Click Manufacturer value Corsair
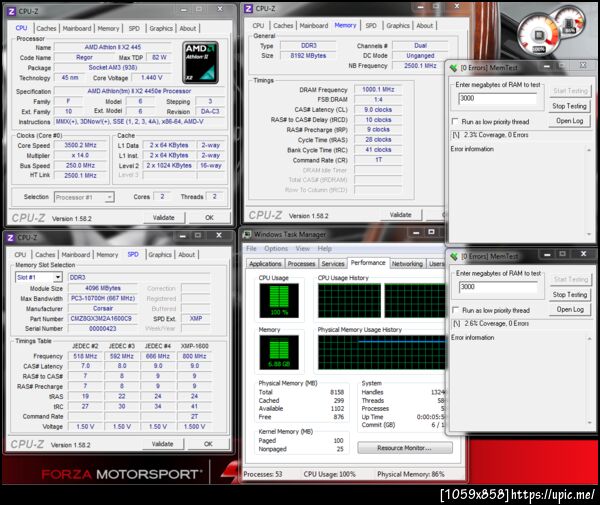Screen dimensions: 600x505 (x=103, y=308)
